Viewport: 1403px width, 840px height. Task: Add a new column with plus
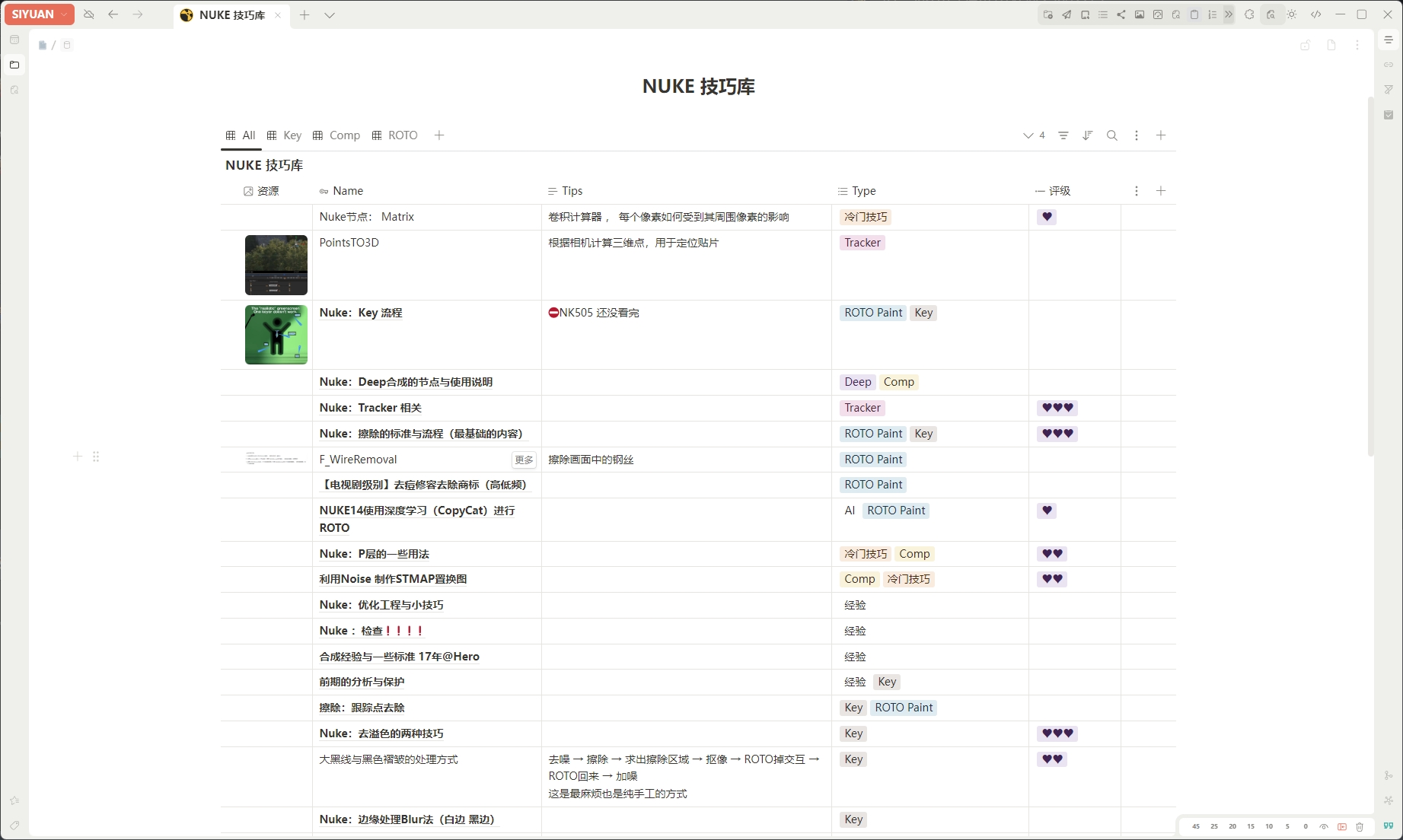coord(1161,191)
